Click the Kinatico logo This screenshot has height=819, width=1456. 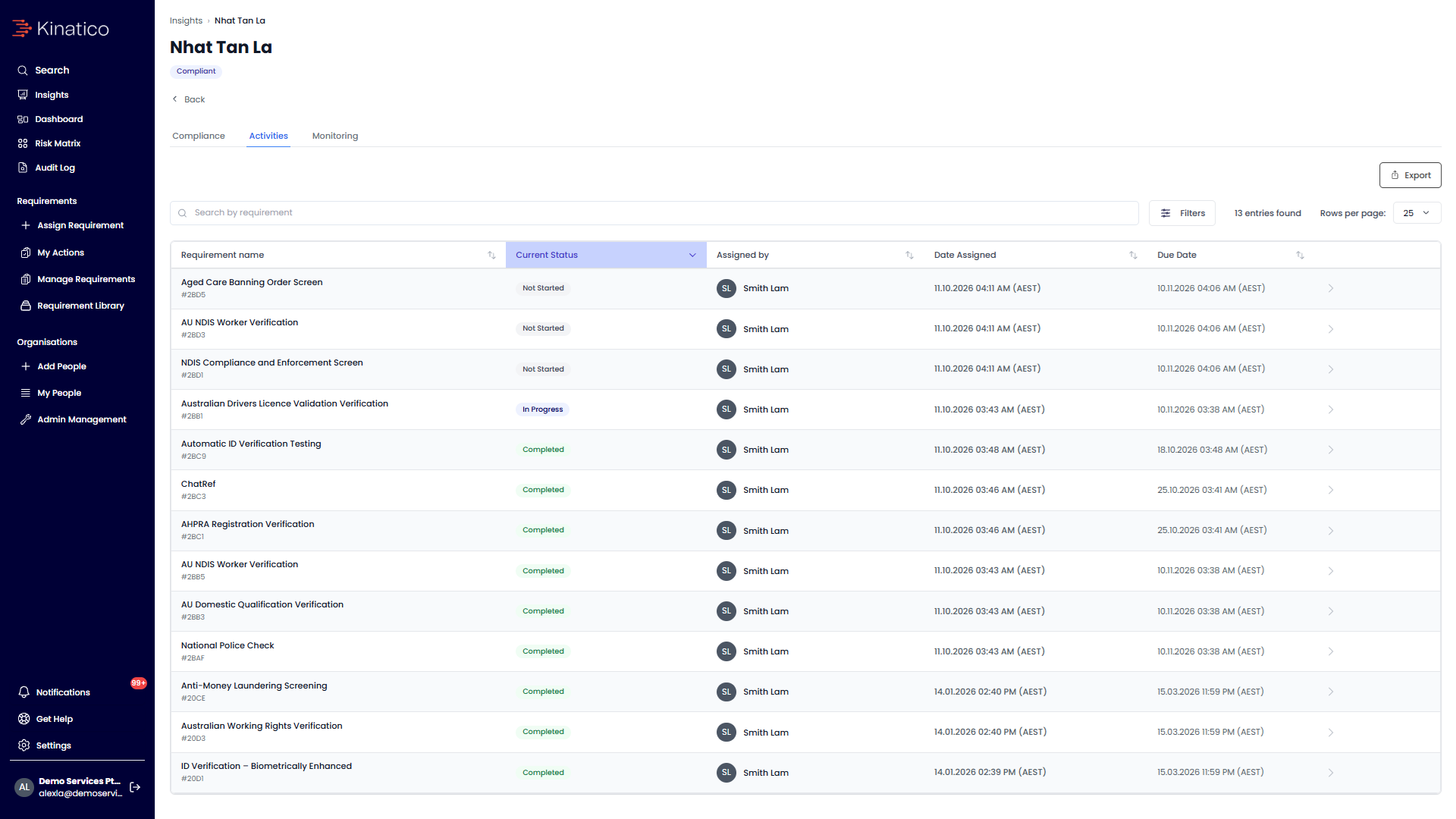pos(61,29)
